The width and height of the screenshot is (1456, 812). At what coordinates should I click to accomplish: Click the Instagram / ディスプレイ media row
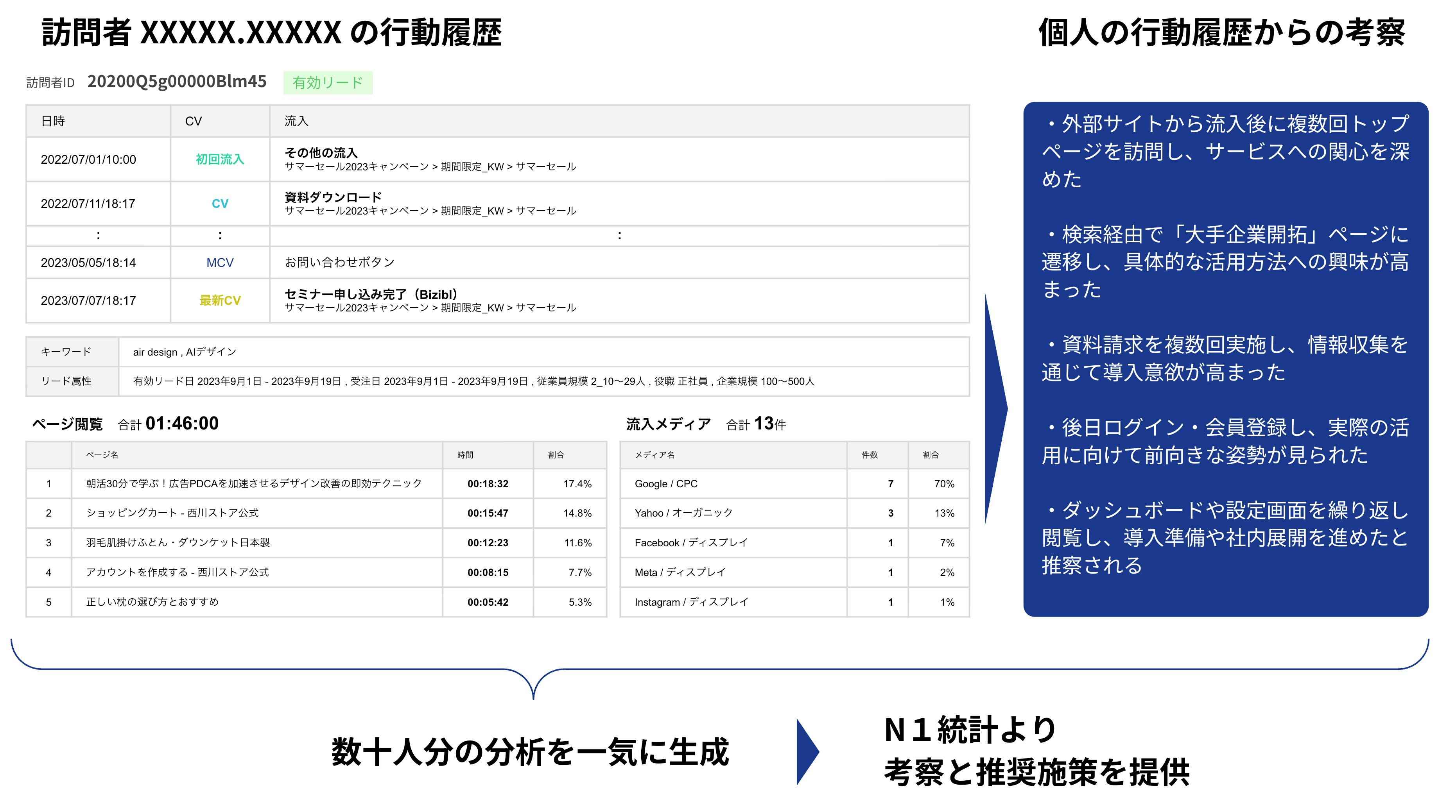pyautogui.click(x=691, y=603)
